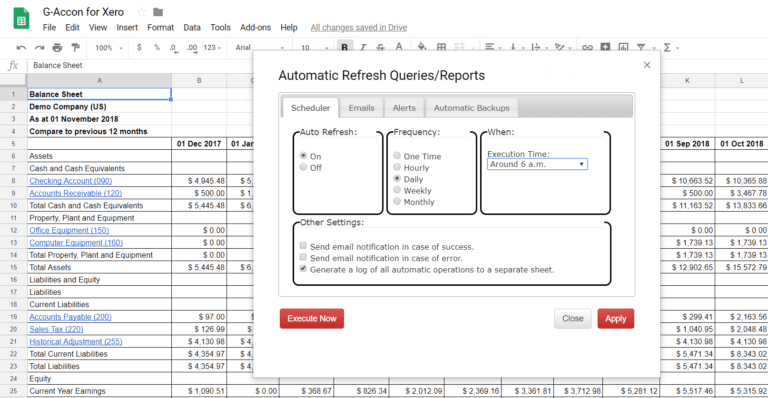The width and height of the screenshot is (768, 398).
Task: Toggle strikethrough formatting
Action: coord(381,47)
